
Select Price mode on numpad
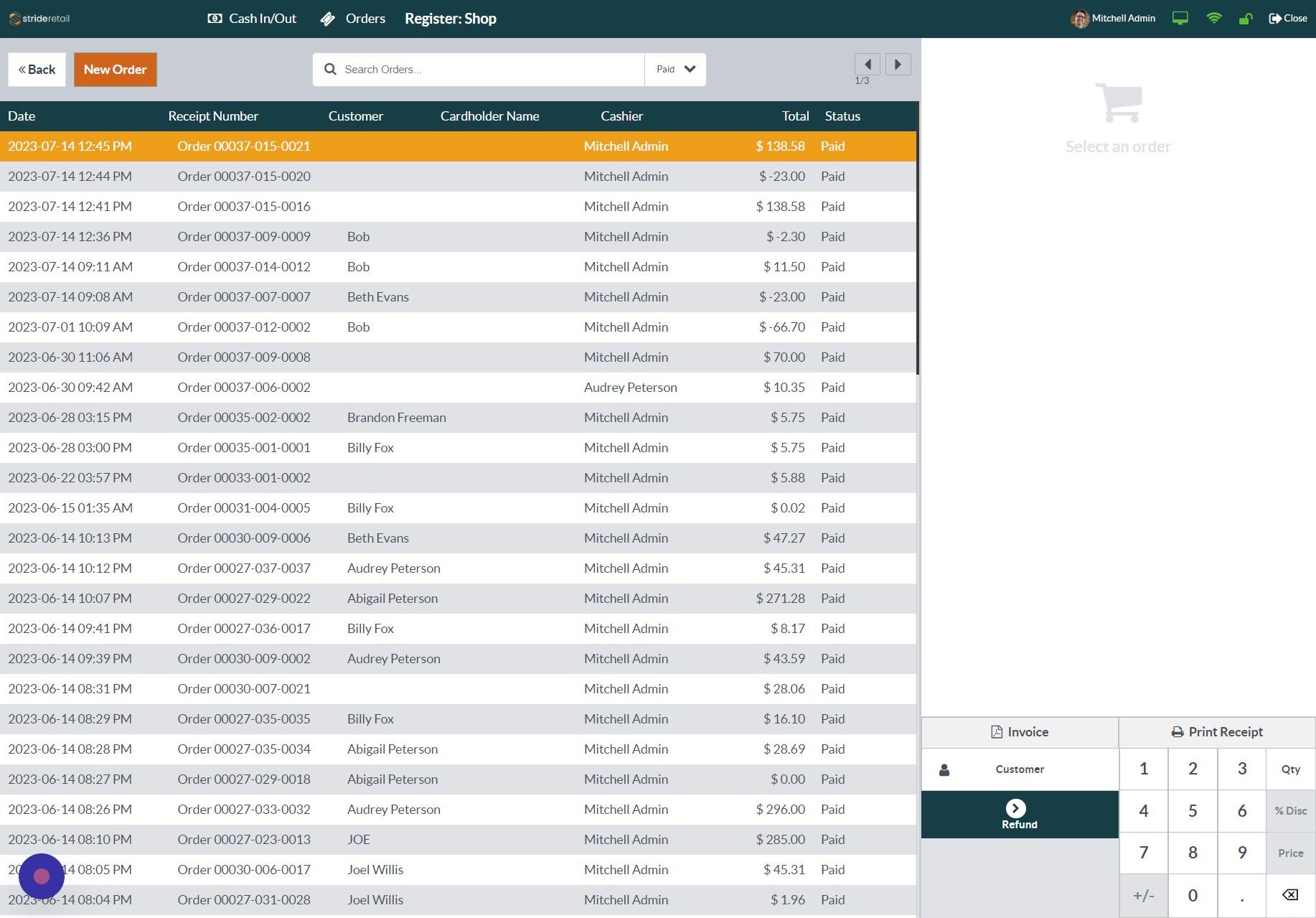pos(1291,853)
